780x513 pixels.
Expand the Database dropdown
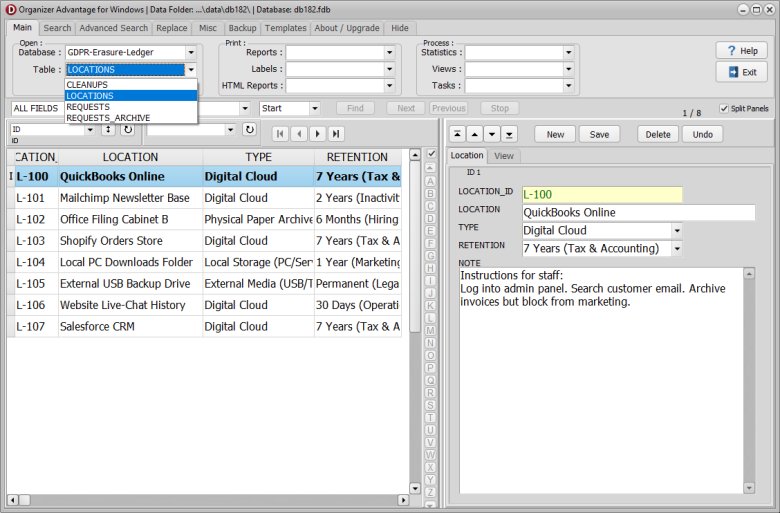(191, 52)
